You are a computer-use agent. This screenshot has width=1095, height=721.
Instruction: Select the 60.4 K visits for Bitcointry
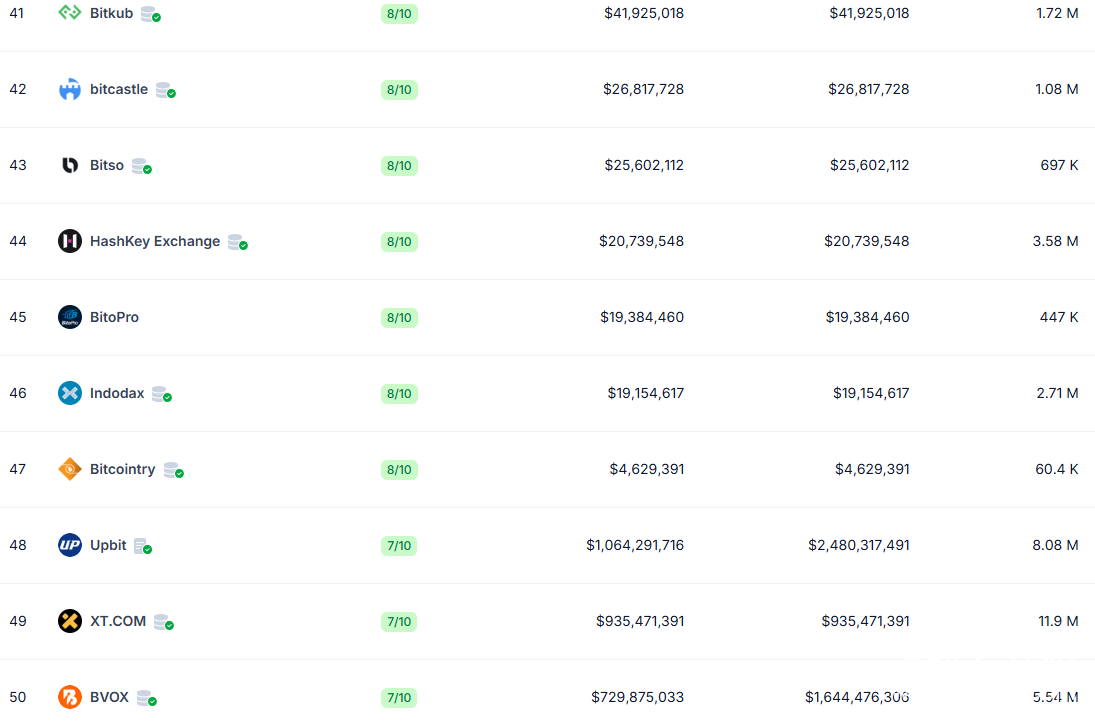pos(1057,469)
